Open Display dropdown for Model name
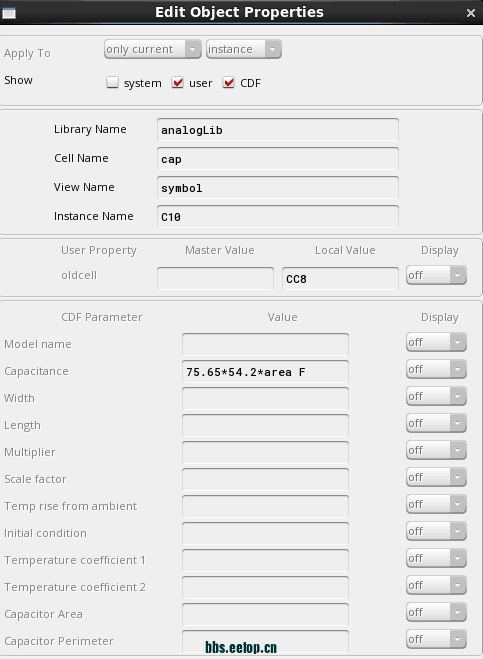 click(x=436, y=343)
